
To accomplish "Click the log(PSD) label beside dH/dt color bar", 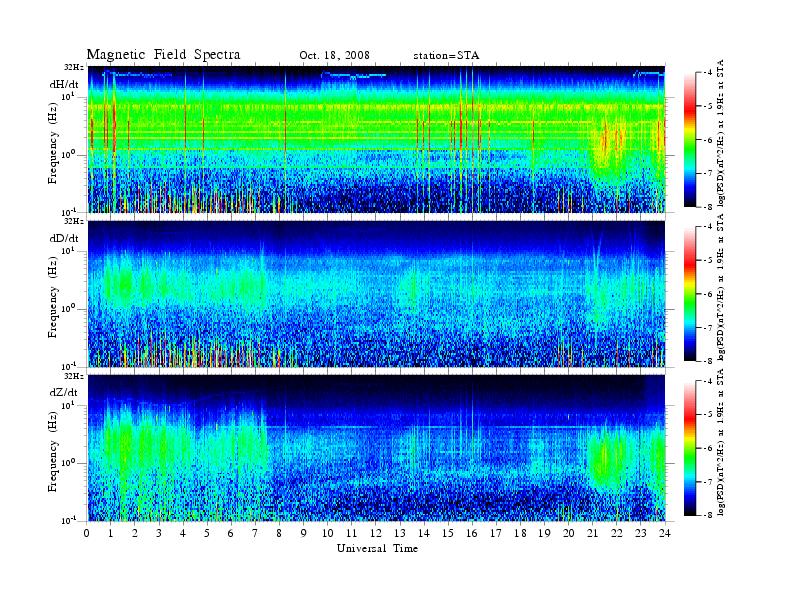I will [721, 133].
